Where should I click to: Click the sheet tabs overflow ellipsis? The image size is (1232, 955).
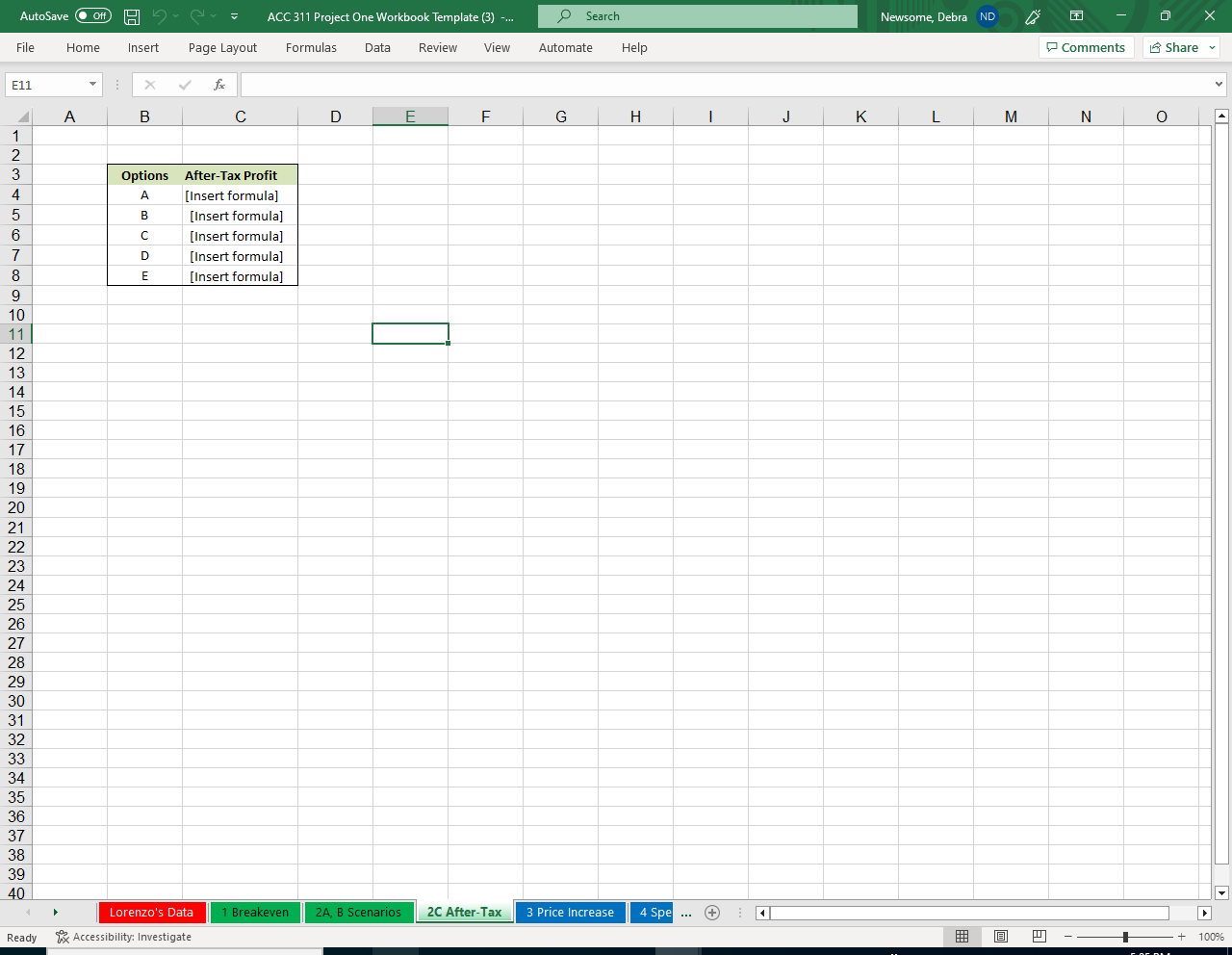686,913
